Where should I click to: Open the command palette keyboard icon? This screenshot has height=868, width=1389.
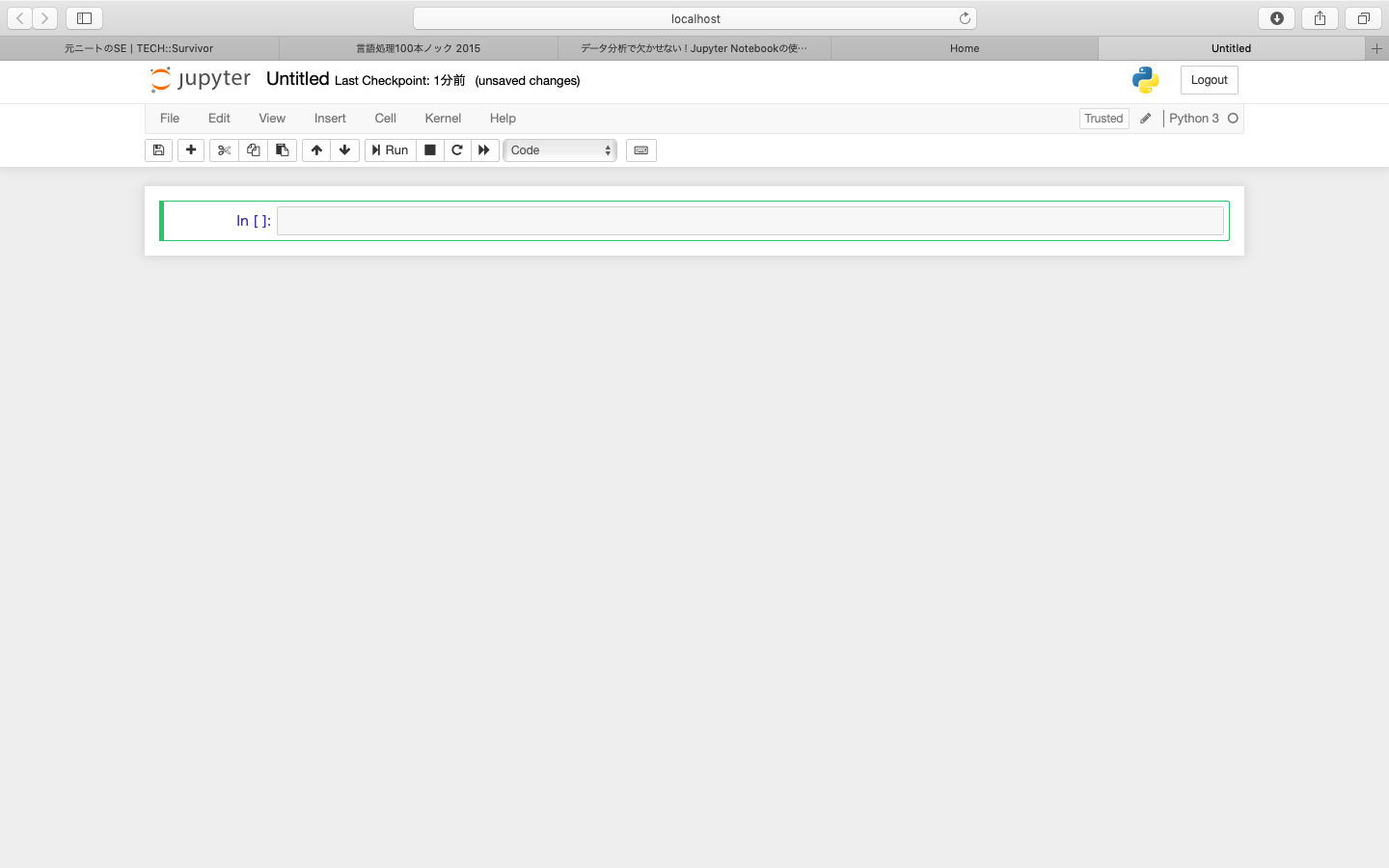tap(641, 150)
